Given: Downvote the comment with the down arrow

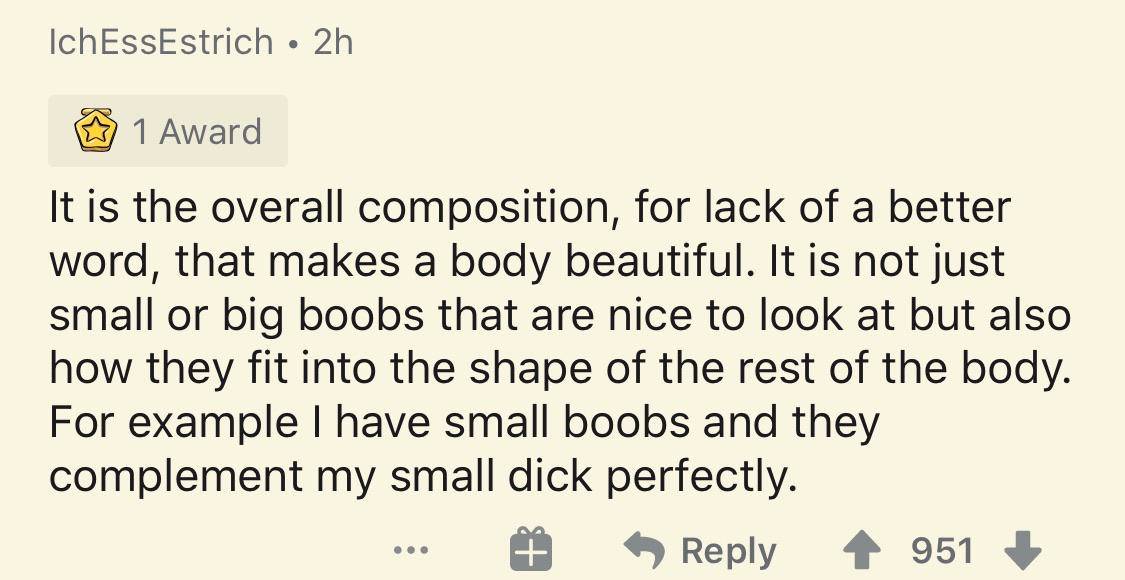Looking at the screenshot, I should (1022, 550).
